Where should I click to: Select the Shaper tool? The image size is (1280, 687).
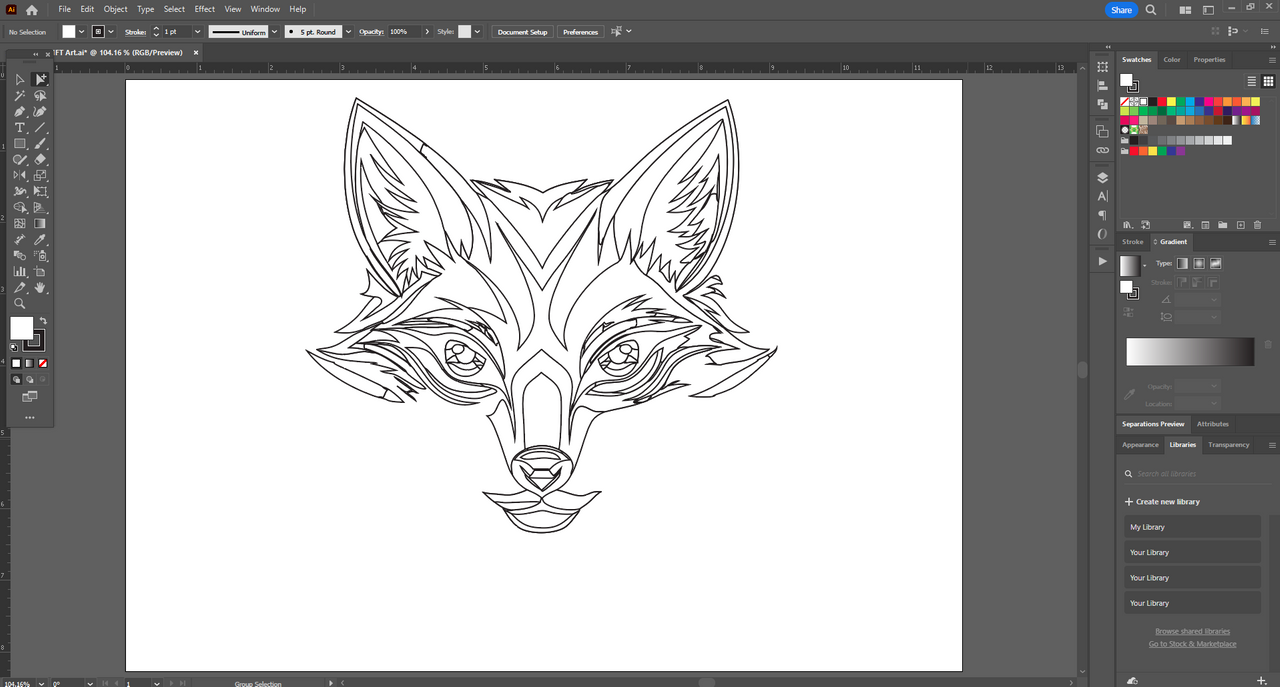[x=19, y=160]
